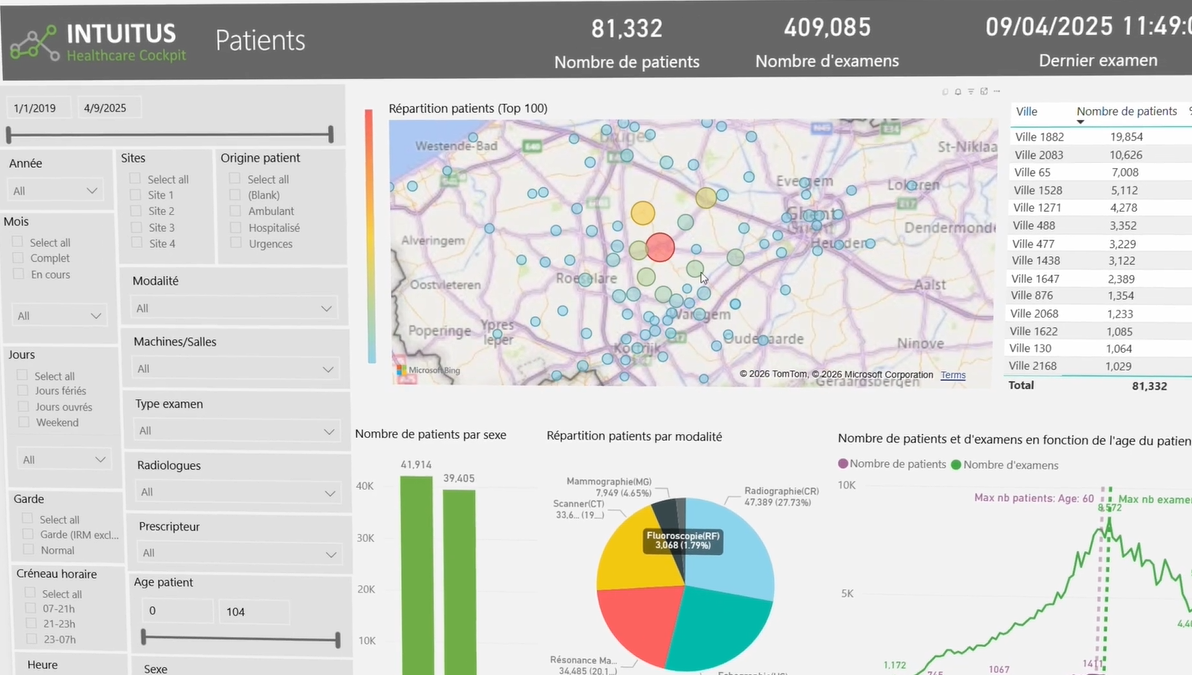
Task: Click the copy icon above the map
Action: (x=945, y=91)
